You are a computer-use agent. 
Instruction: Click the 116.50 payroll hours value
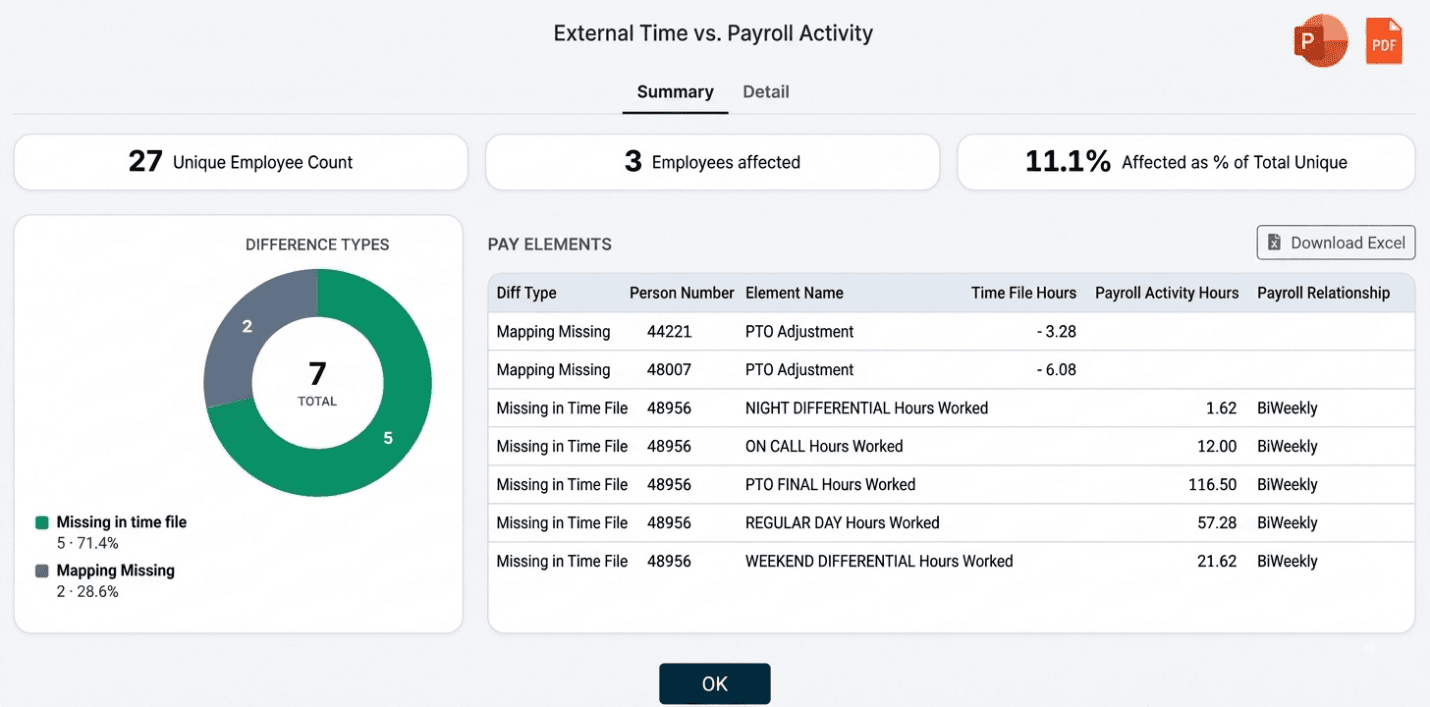coord(1213,485)
